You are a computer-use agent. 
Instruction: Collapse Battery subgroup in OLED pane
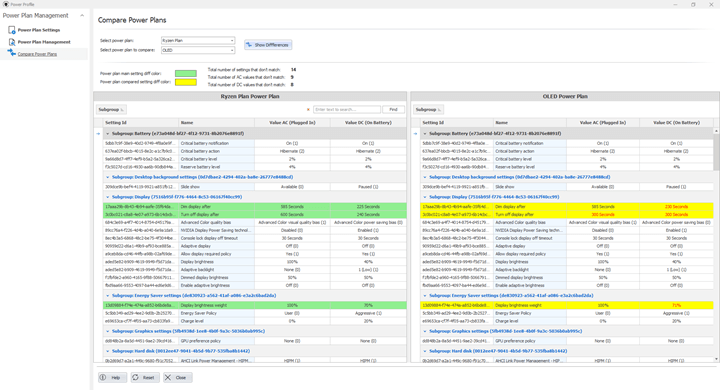425,134
